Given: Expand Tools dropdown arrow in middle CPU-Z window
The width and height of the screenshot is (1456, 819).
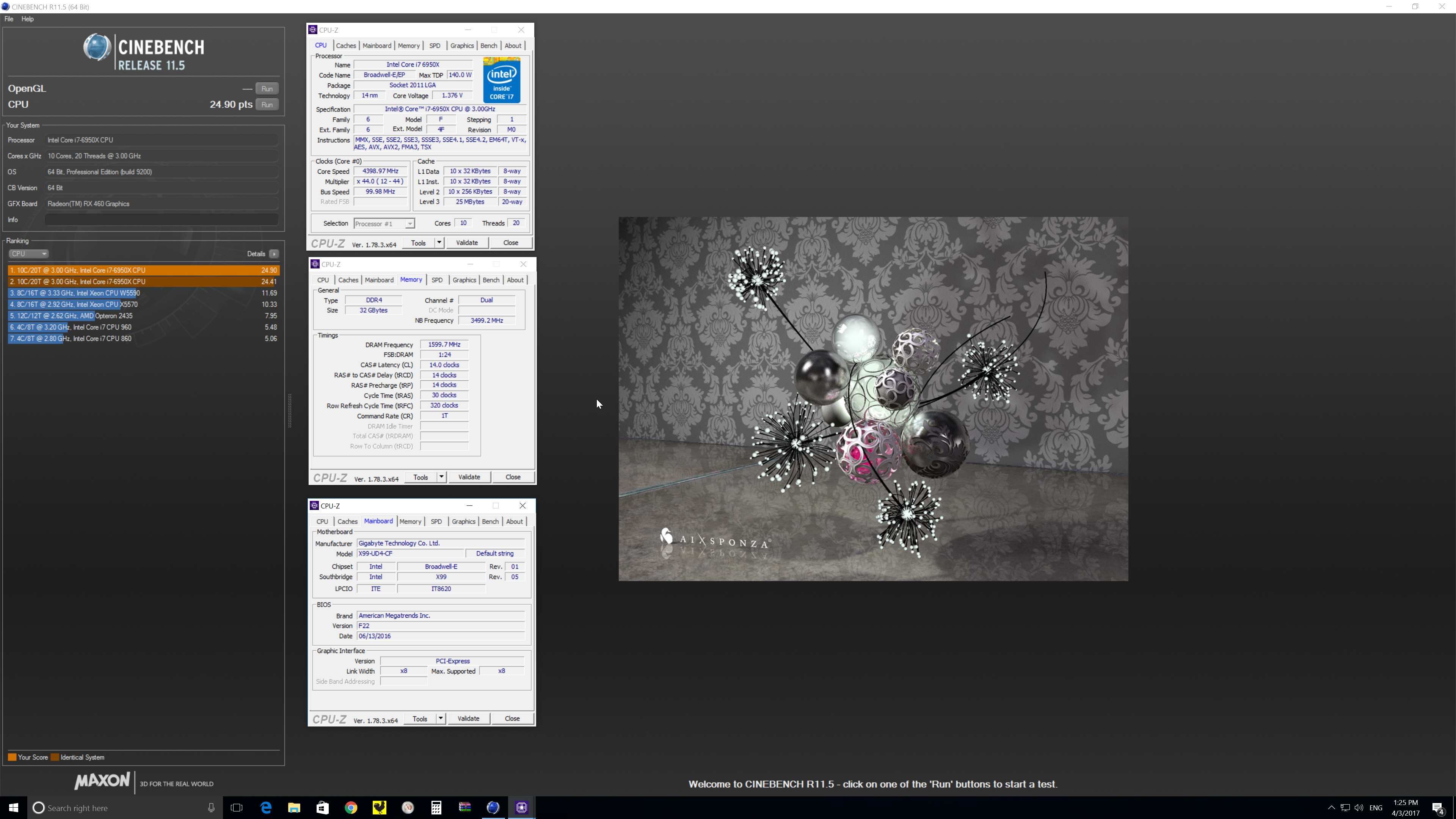Looking at the screenshot, I should tap(441, 477).
